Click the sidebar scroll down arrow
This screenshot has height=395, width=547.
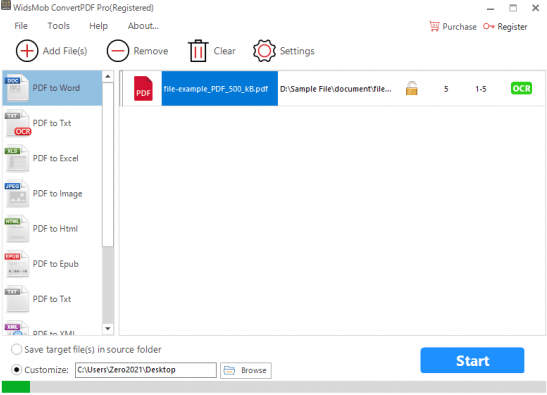point(108,328)
